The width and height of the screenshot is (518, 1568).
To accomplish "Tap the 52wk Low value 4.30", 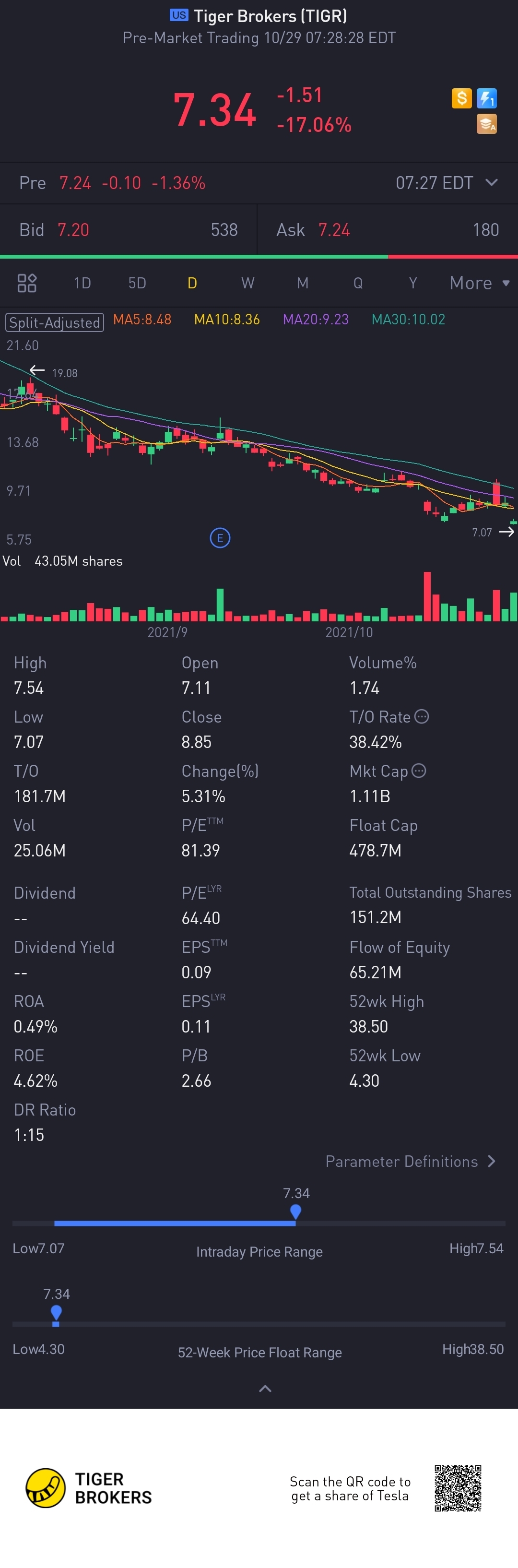I will pos(364,1081).
